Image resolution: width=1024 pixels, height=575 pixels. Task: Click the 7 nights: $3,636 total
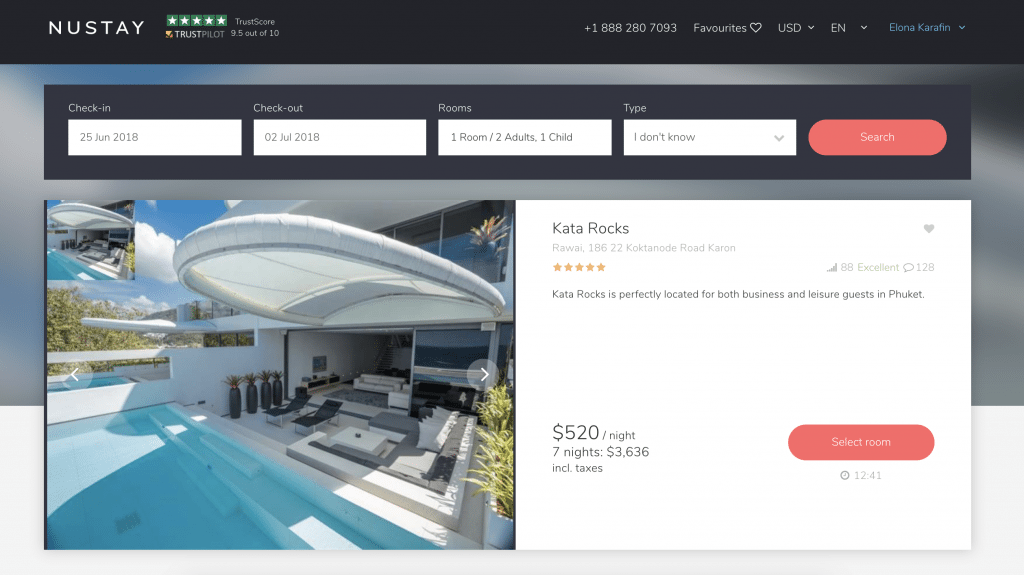pos(601,452)
